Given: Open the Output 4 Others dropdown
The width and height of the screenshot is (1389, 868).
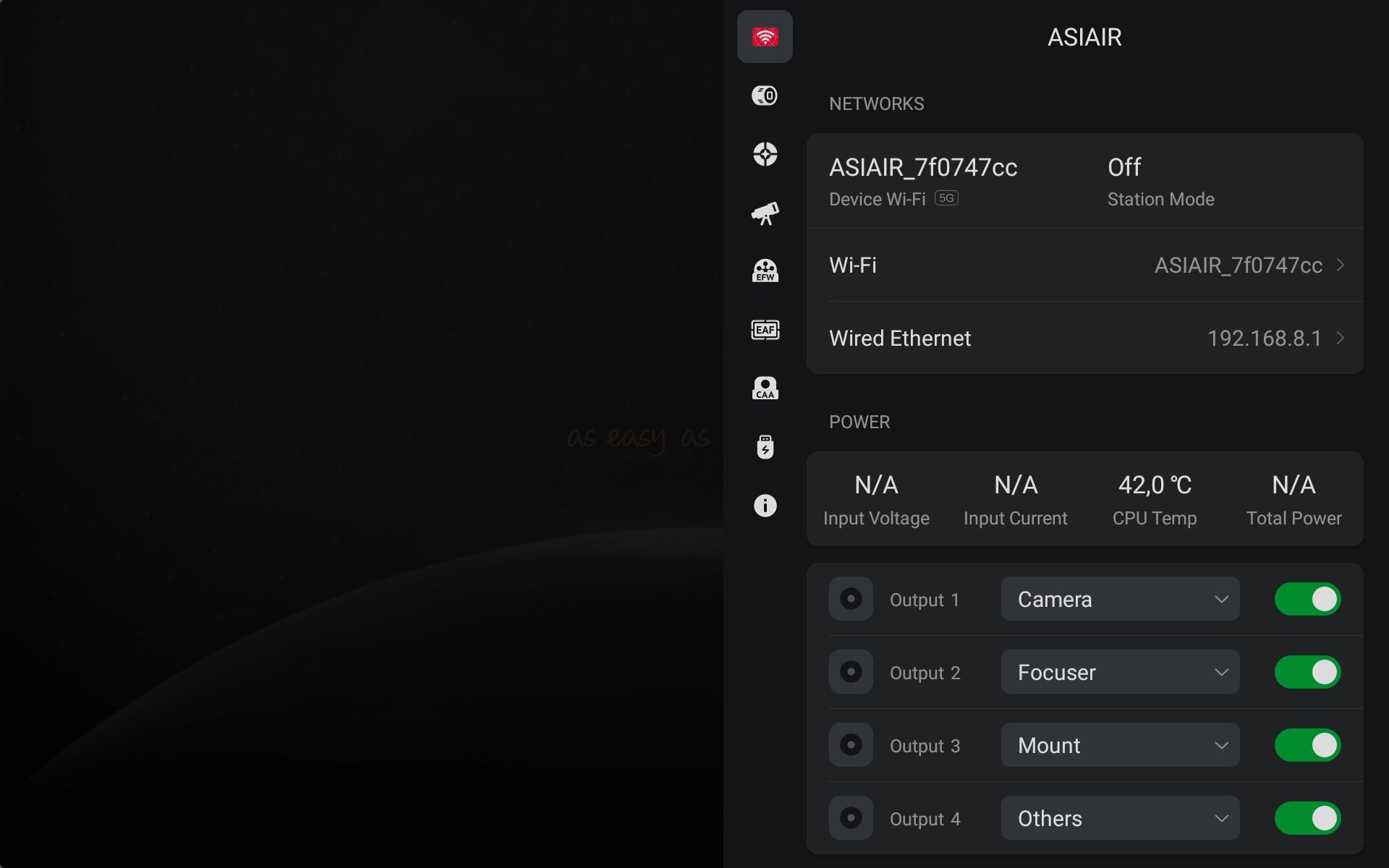Looking at the screenshot, I should point(1120,818).
